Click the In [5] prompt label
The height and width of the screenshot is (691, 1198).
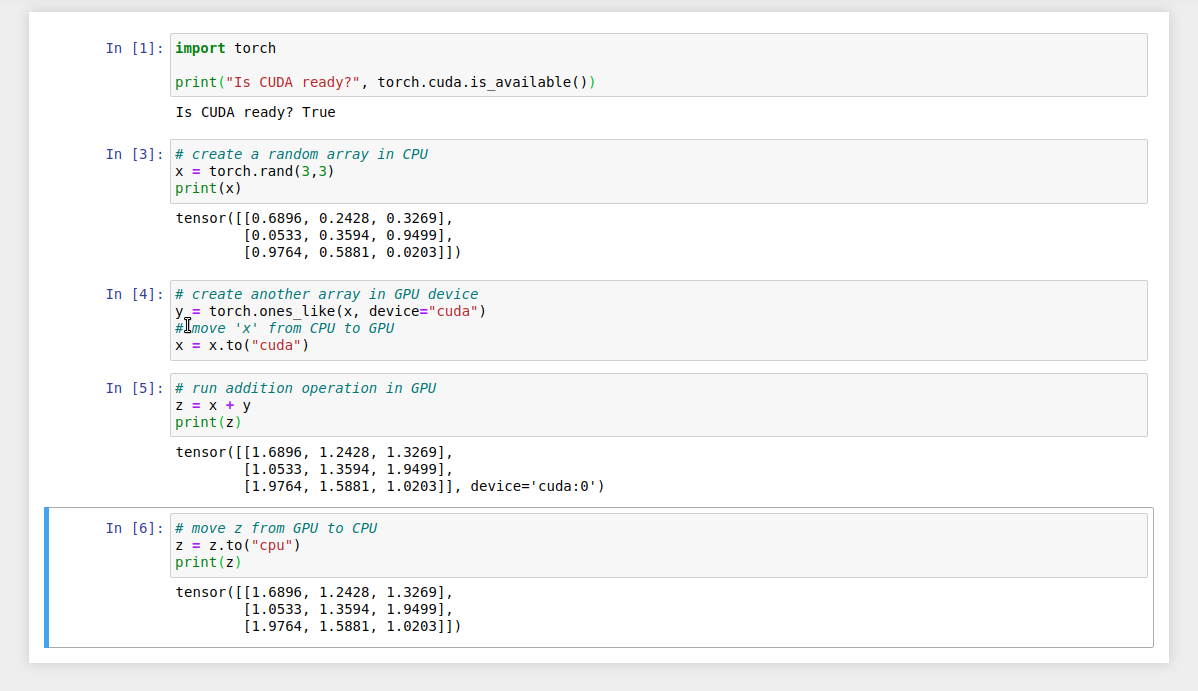(x=133, y=387)
